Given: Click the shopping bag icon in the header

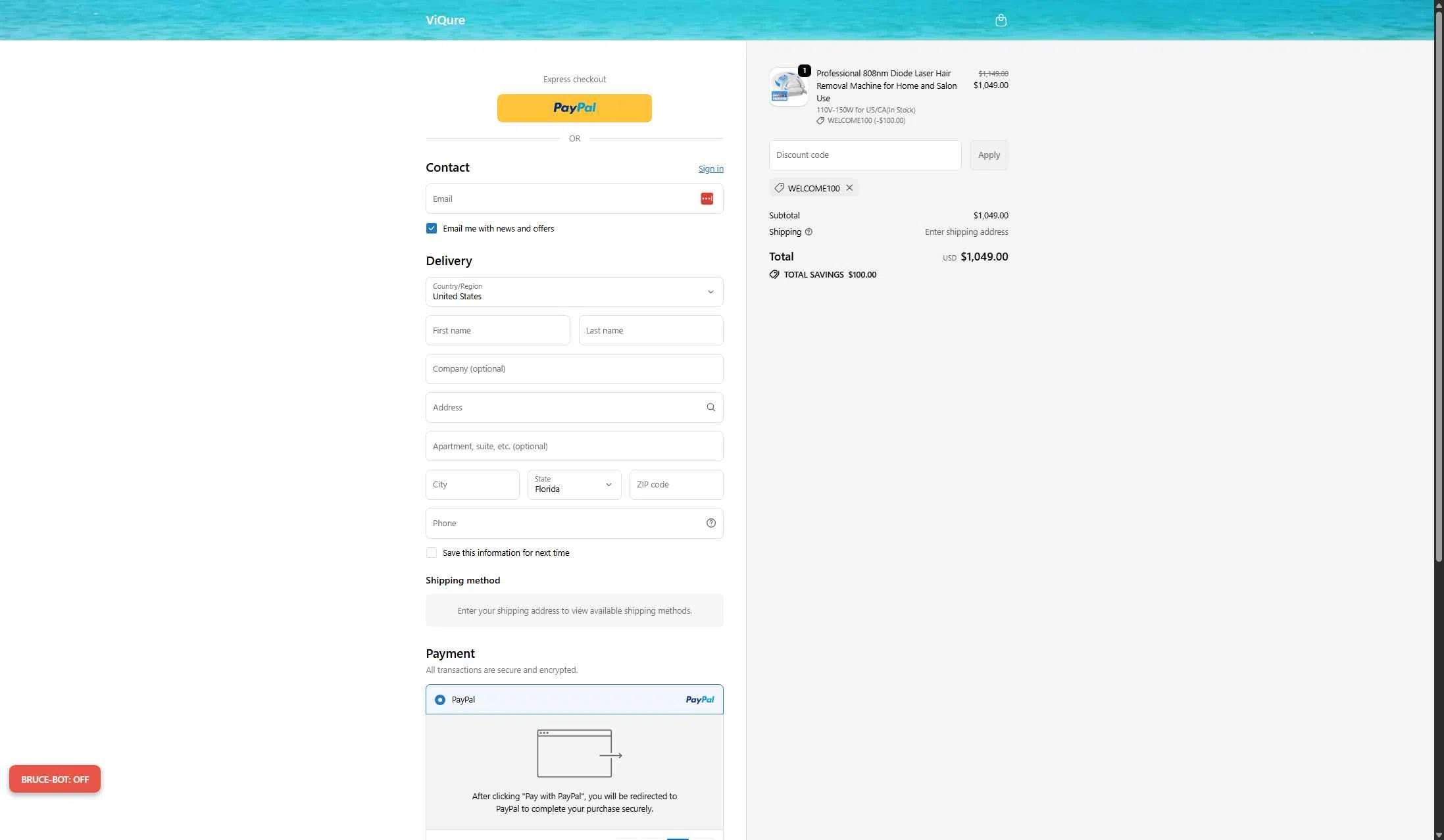Looking at the screenshot, I should (1001, 20).
